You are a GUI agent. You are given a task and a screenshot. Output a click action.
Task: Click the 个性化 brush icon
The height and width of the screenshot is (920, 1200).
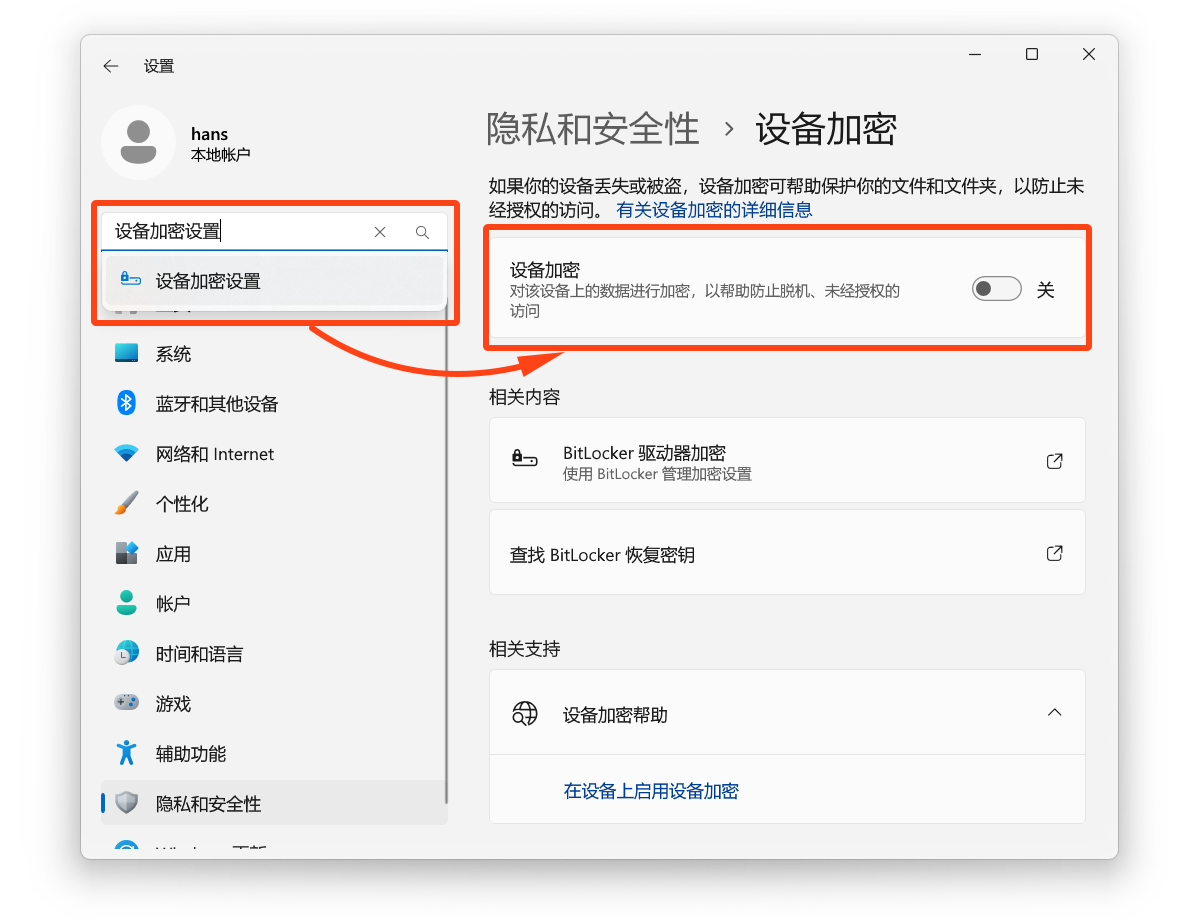click(127, 503)
